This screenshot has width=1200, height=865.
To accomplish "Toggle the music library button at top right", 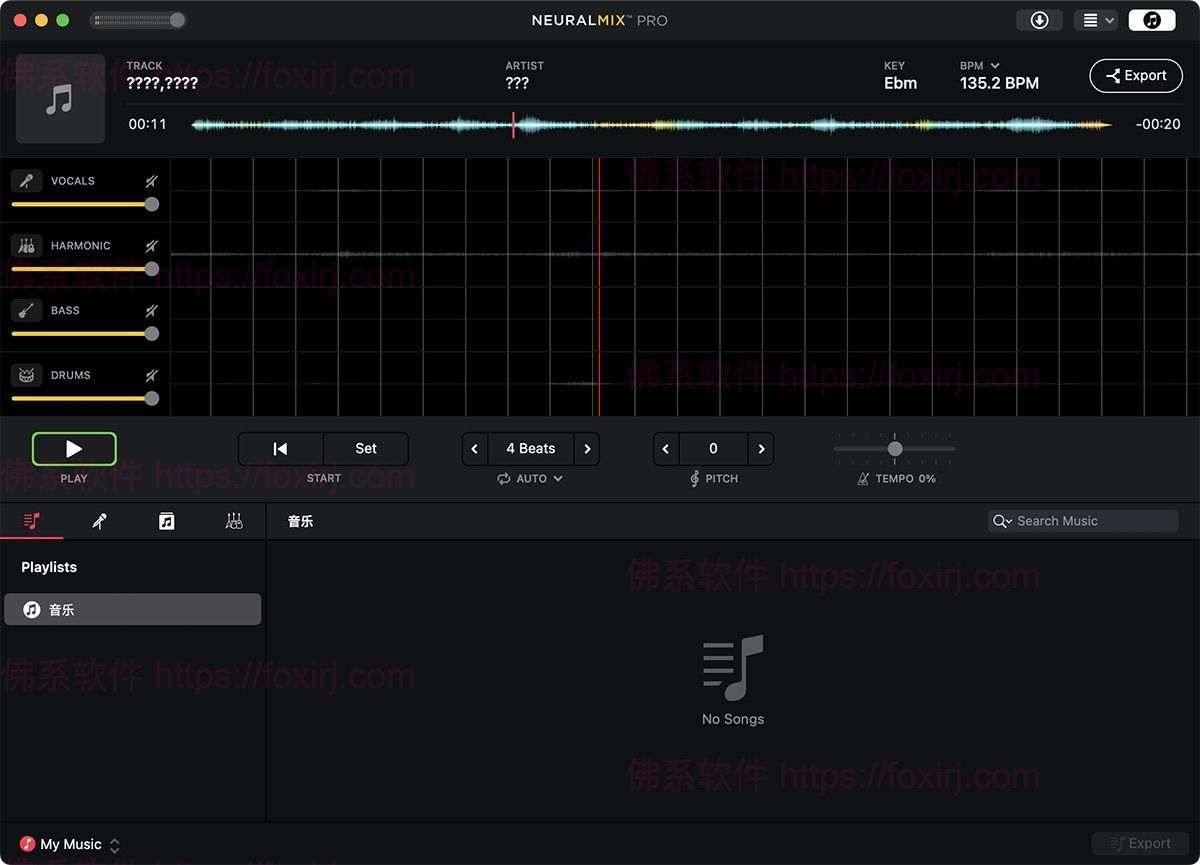I will tap(1151, 20).
